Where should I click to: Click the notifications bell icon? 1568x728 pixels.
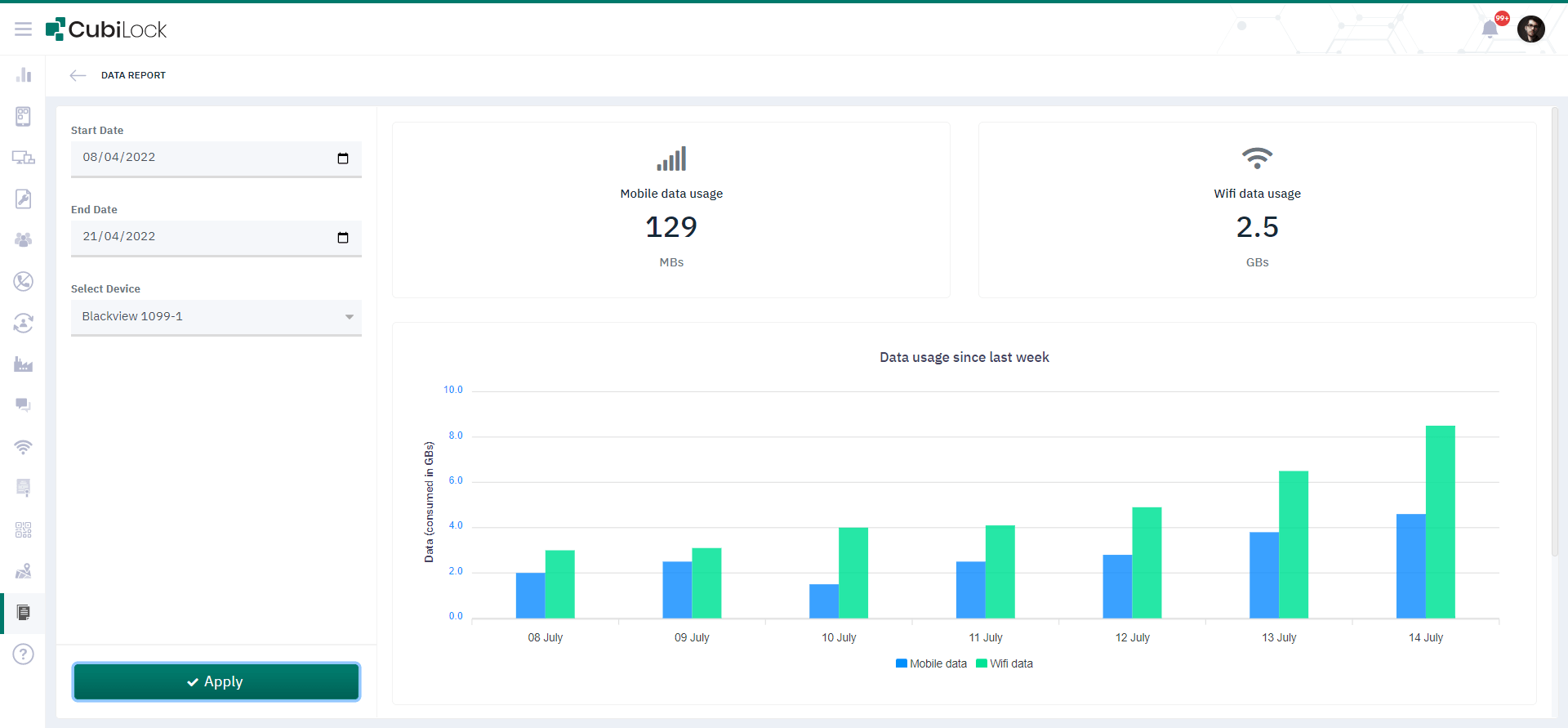pos(1490,29)
